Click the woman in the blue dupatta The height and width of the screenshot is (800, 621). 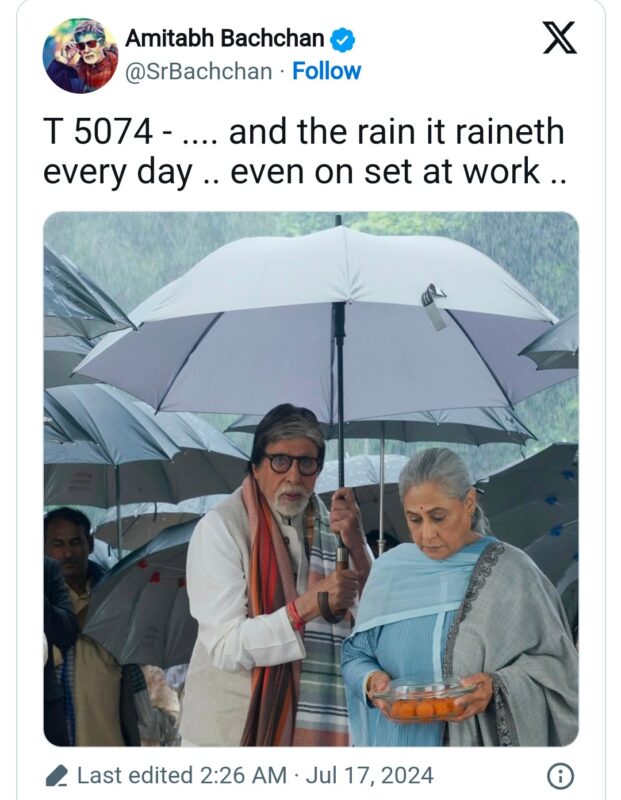(x=459, y=597)
